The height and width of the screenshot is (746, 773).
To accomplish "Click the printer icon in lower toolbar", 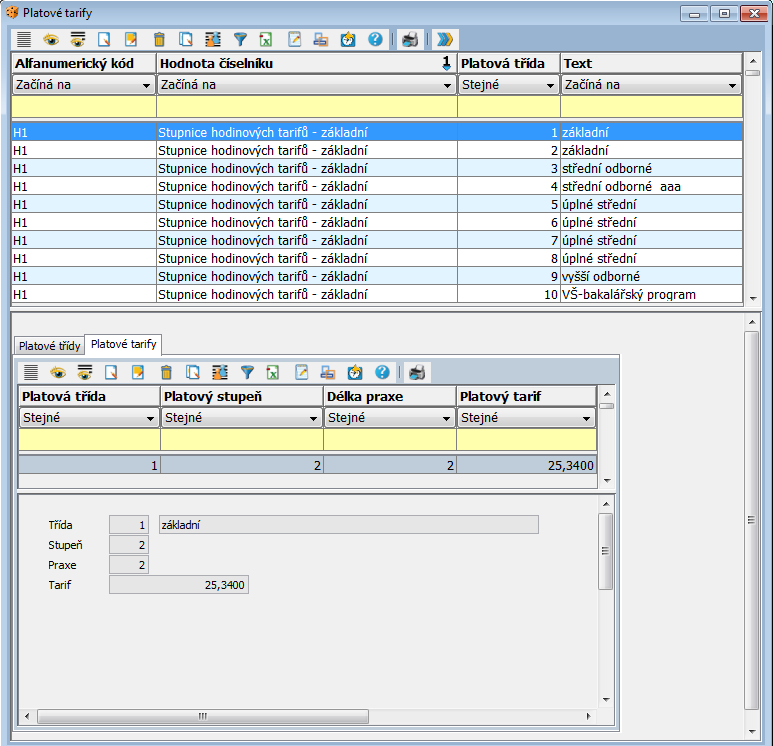I will tap(416, 372).
